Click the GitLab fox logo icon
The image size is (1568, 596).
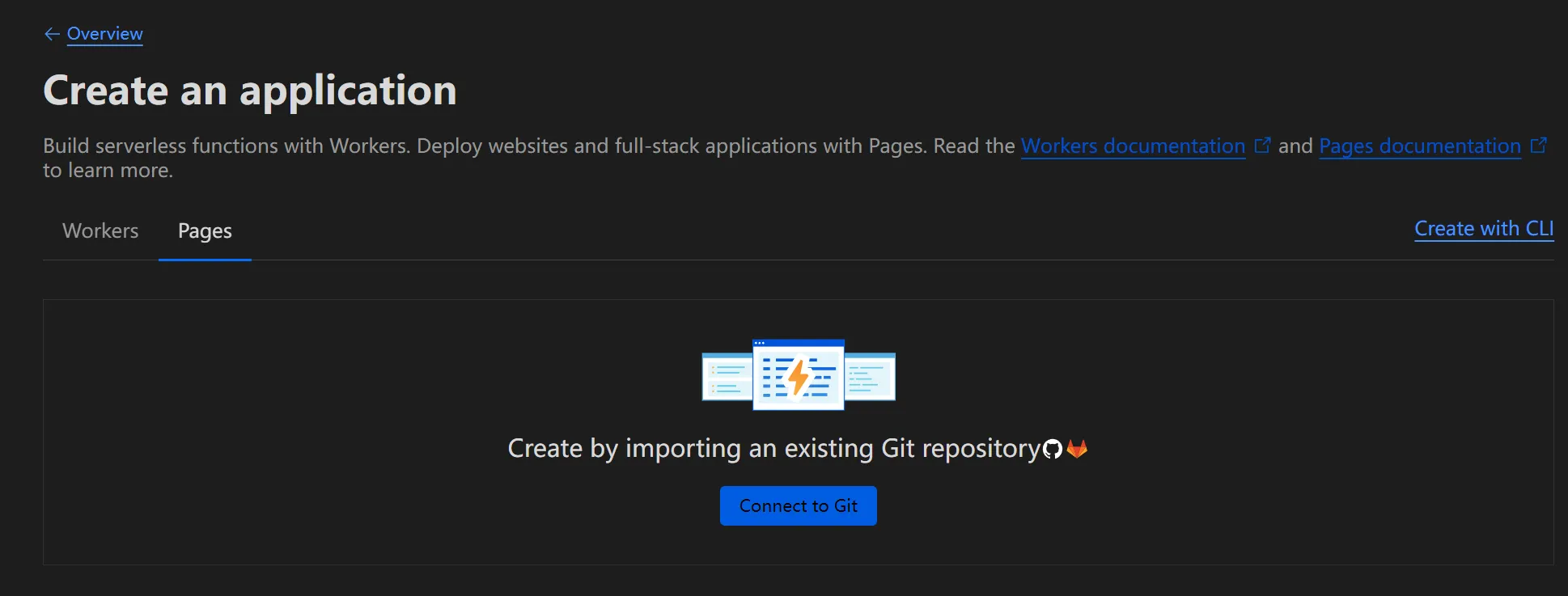click(x=1077, y=449)
